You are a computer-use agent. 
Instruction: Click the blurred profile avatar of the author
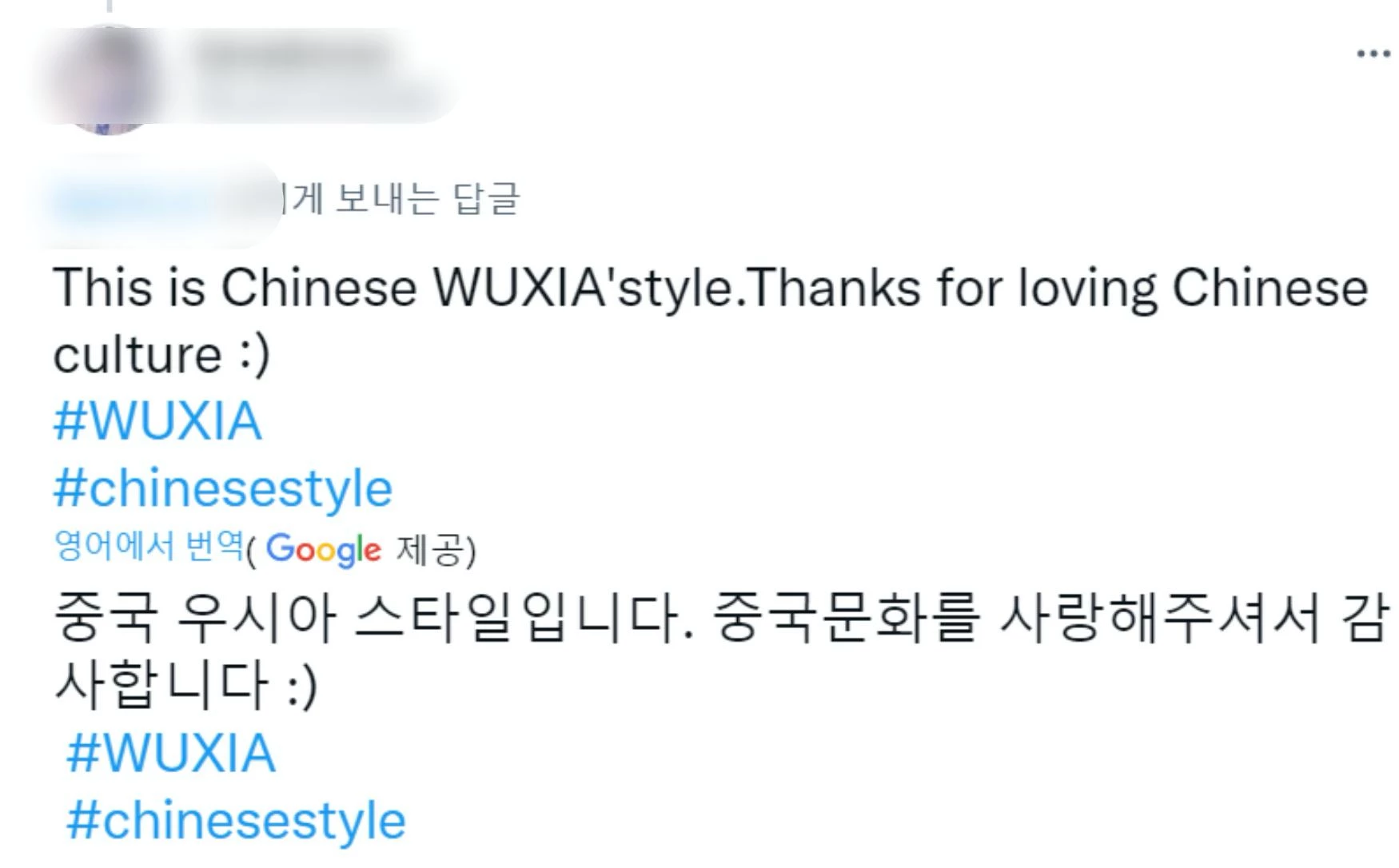tap(107, 80)
